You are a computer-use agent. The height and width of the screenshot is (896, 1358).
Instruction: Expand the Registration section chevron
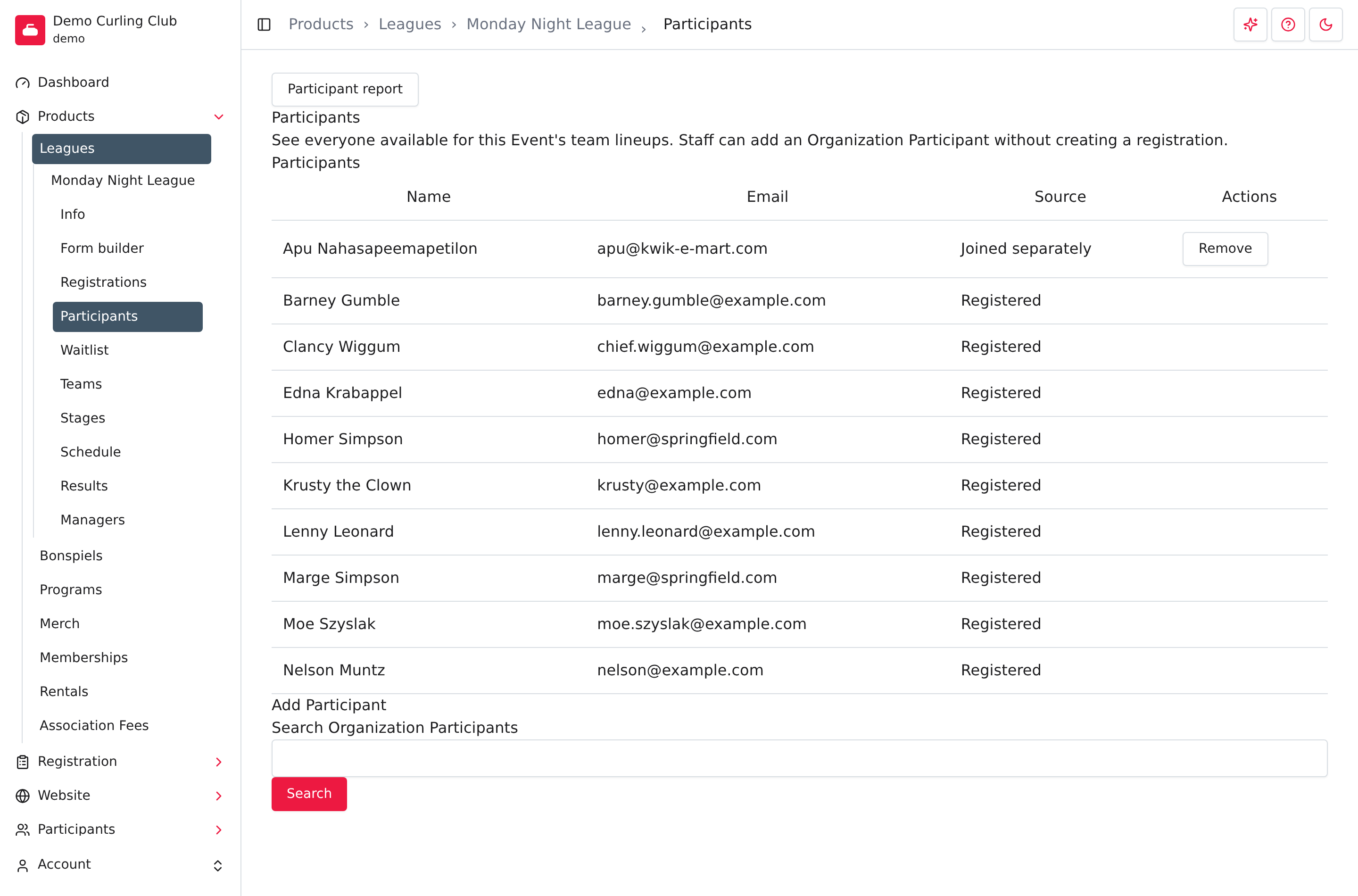point(218,762)
